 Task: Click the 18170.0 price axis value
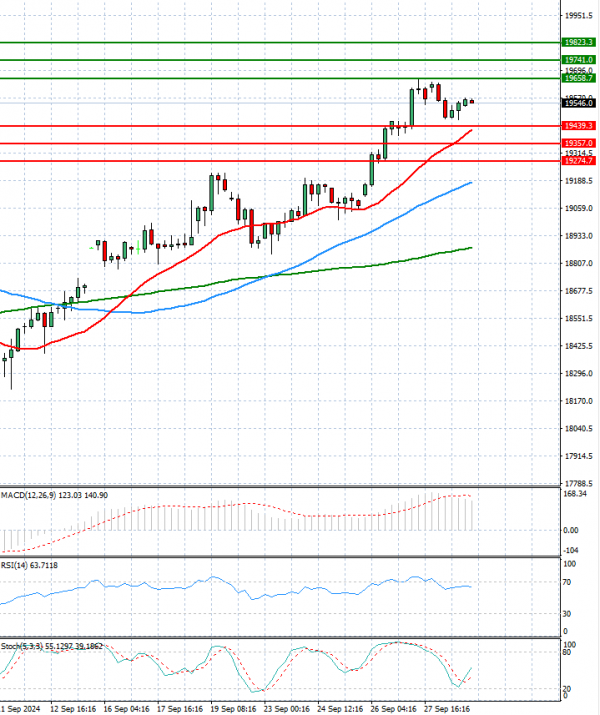[x=579, y=401]
